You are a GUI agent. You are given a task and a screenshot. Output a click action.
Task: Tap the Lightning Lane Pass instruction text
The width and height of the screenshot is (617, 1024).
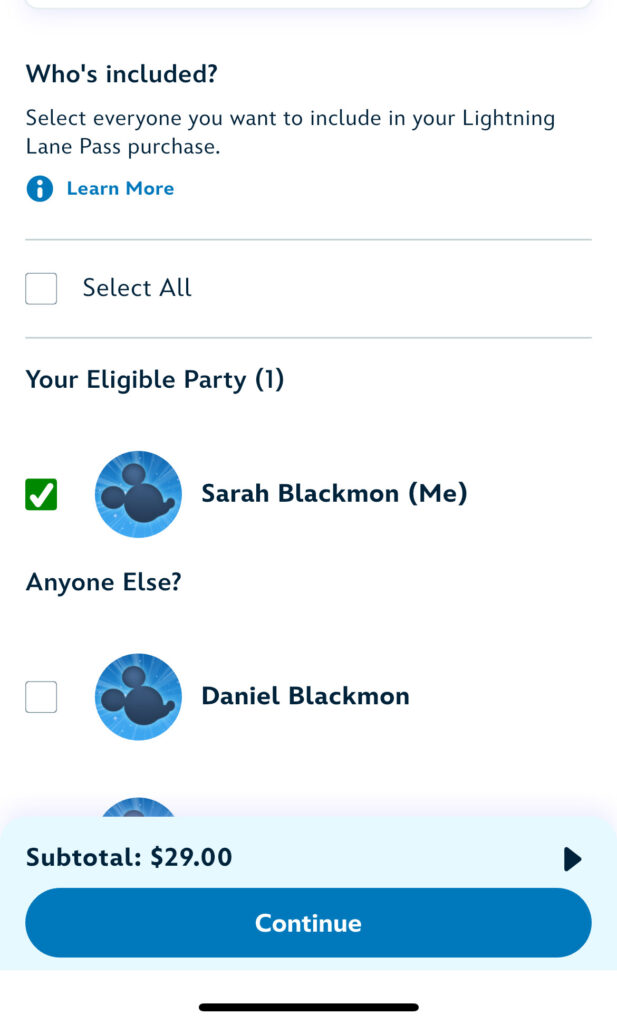click(290, 132)
